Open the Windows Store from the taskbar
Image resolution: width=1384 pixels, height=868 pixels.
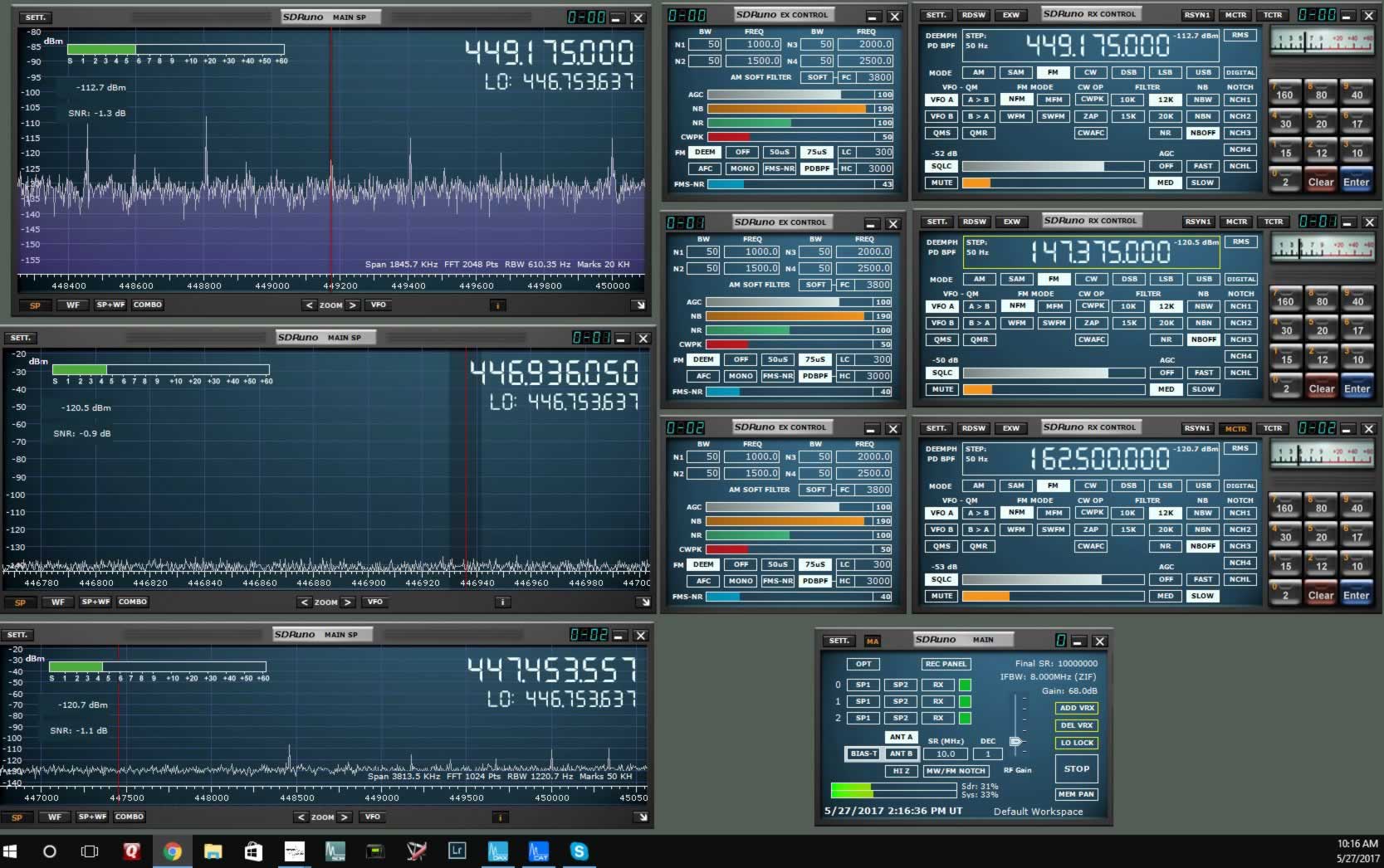(253, 851)
